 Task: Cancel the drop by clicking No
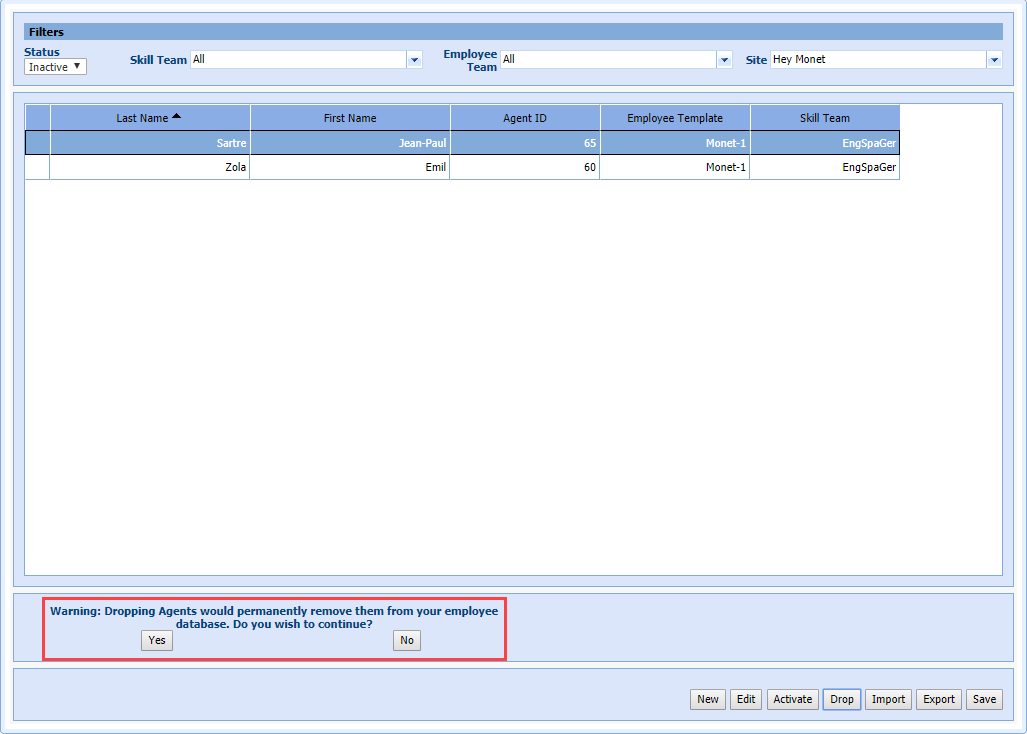click(x=406, y=641)
